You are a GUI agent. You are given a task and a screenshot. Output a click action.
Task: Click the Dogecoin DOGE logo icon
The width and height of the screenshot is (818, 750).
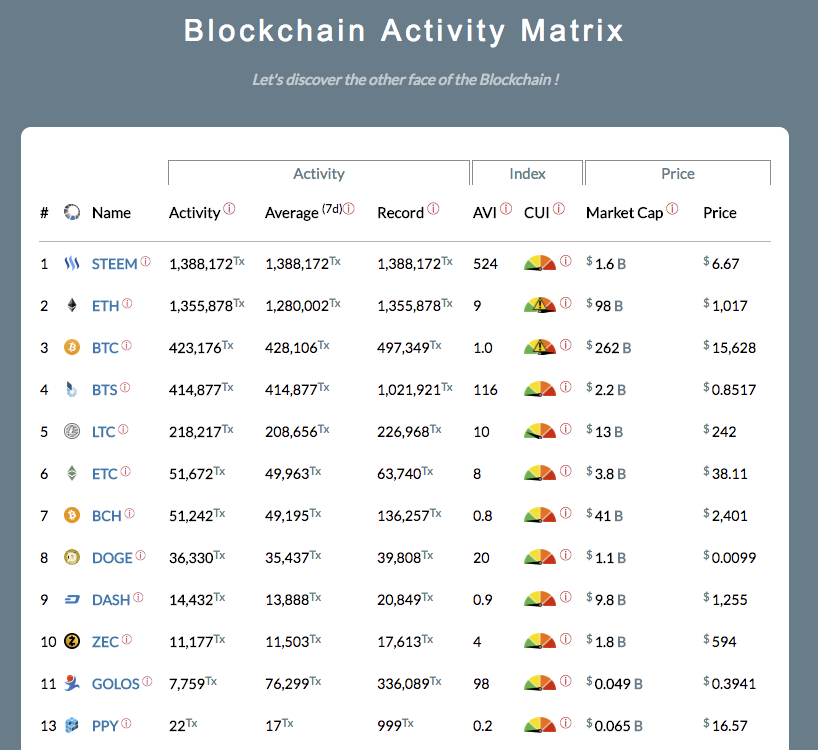click(x=72, y=558)
